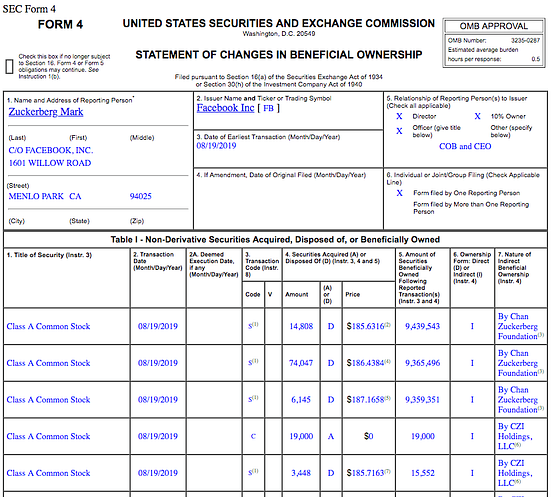Click the transaction date in the 74,047 row
Image resolution: width=552 pixels, height=497 pixels.
(158, 363)
